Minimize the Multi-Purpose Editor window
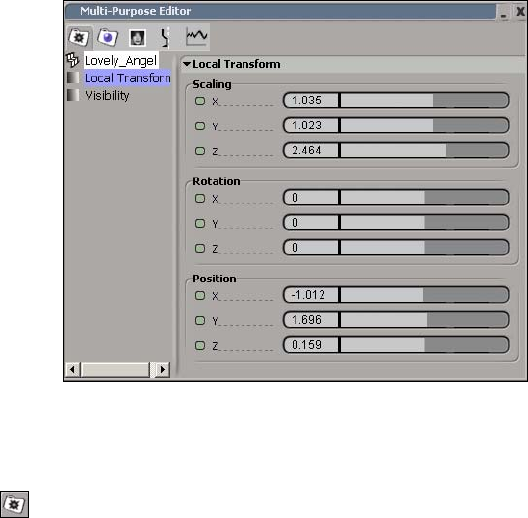528x518 pixels. [x=504, y=13]
